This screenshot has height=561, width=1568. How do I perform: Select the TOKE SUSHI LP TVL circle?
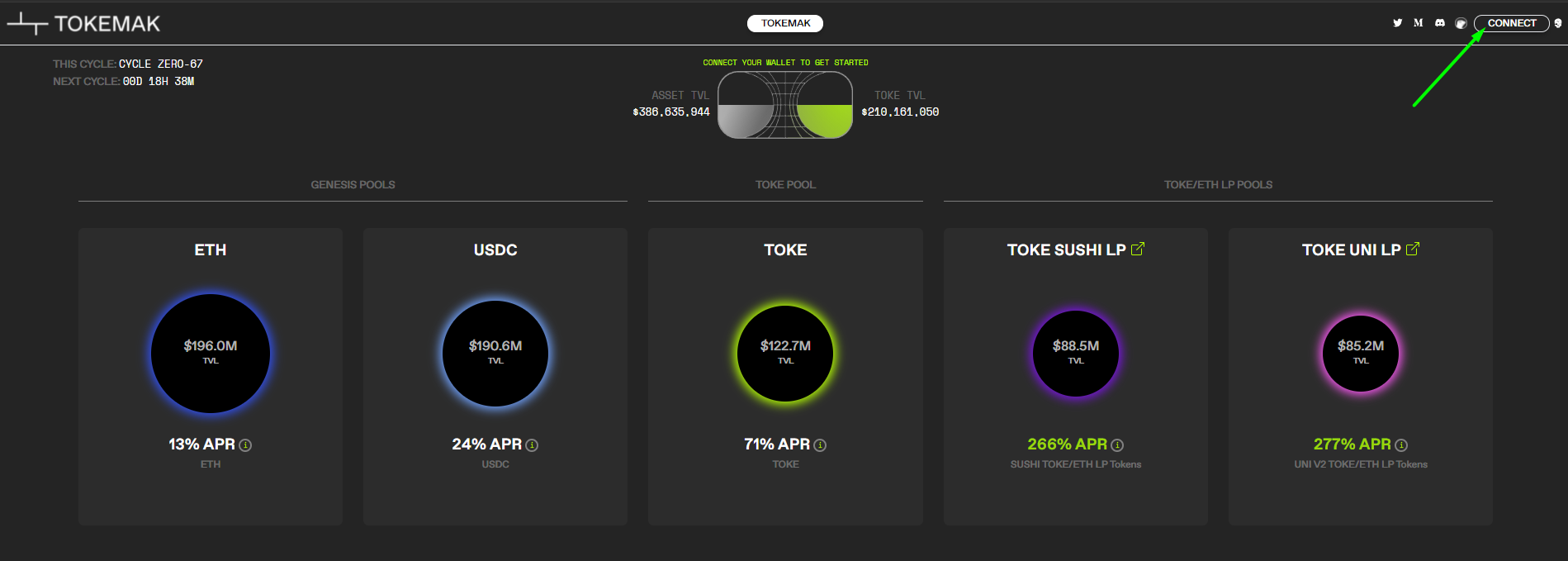click(1076, 354)
